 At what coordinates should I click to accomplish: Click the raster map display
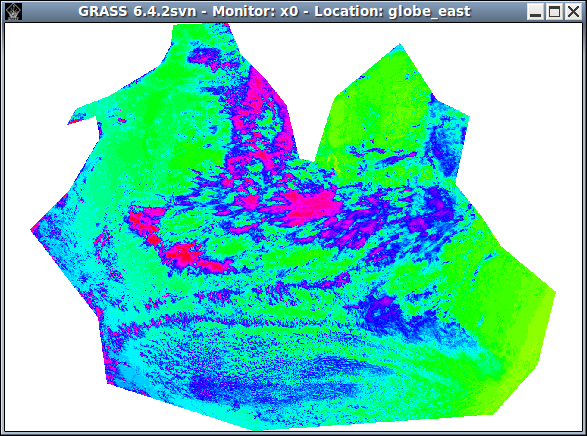[294, 227]
